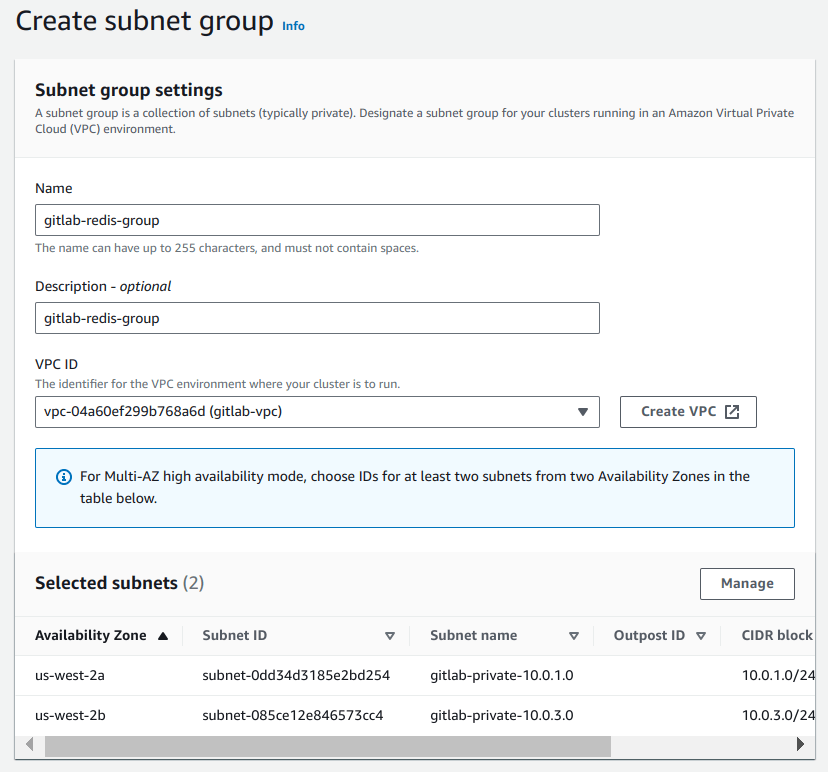This screenshot has width=828, height=772.
Task: Select the Name text field
Action: point(317,220)
